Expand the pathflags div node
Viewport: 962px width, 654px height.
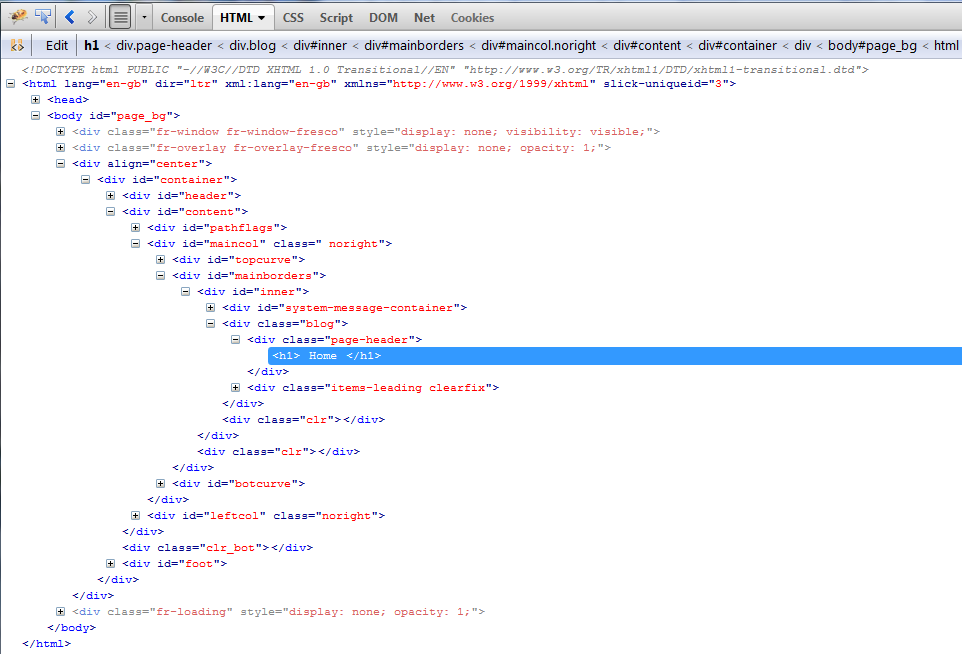pos(136,228)
